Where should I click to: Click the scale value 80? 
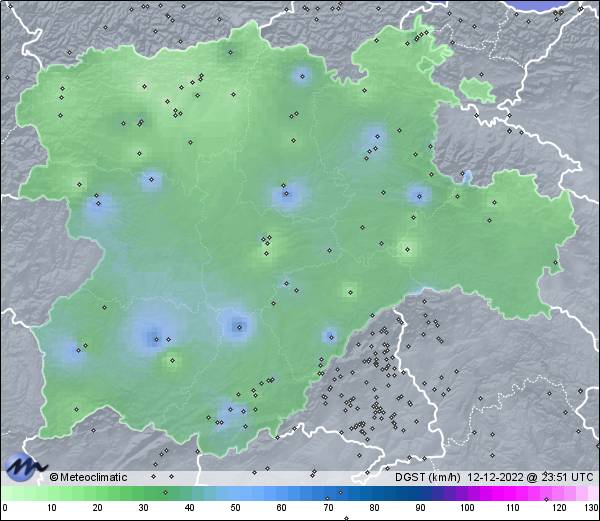pos(374,508)
